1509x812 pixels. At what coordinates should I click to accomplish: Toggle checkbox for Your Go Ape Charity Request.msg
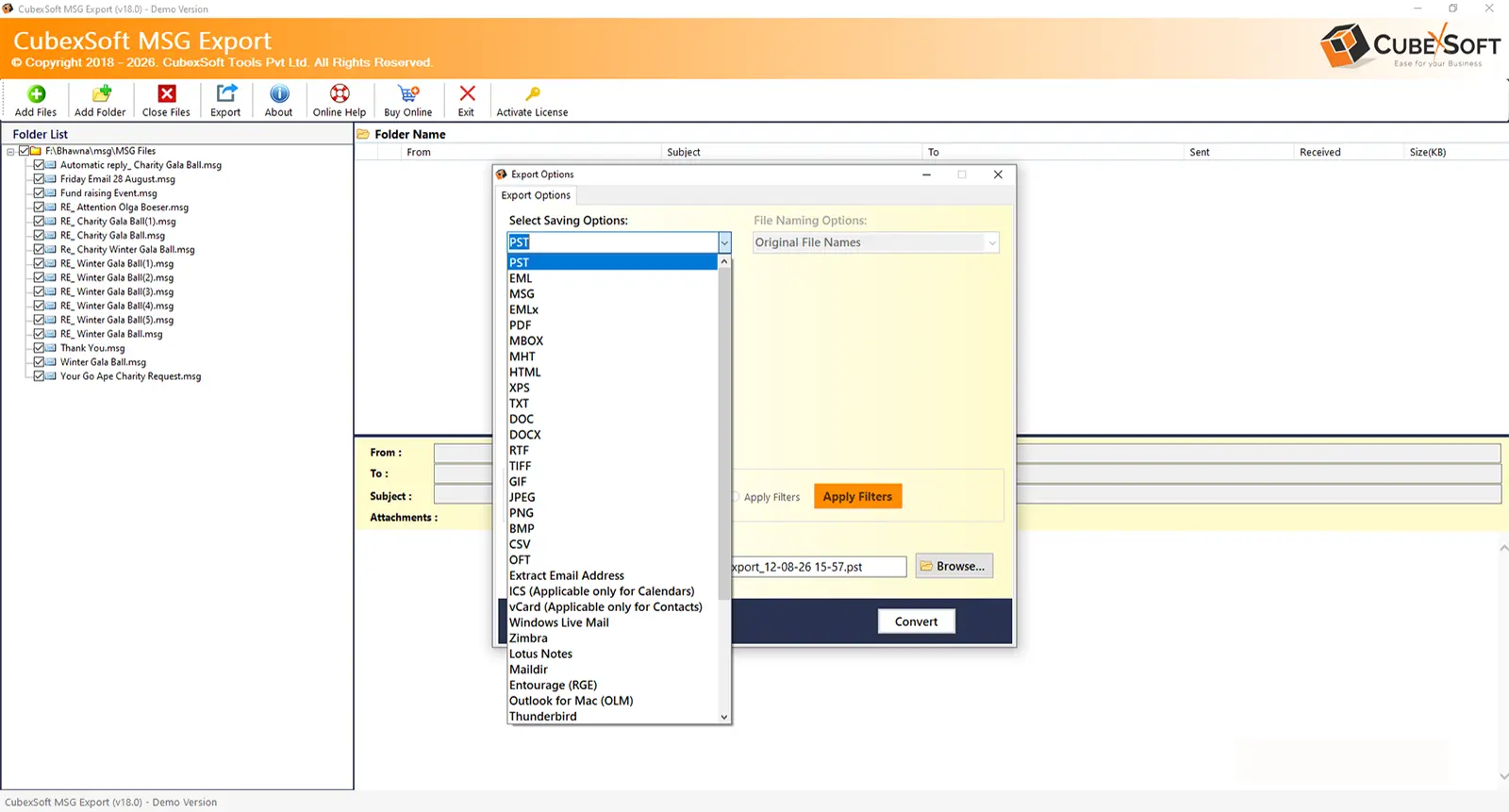pos(39,376)
